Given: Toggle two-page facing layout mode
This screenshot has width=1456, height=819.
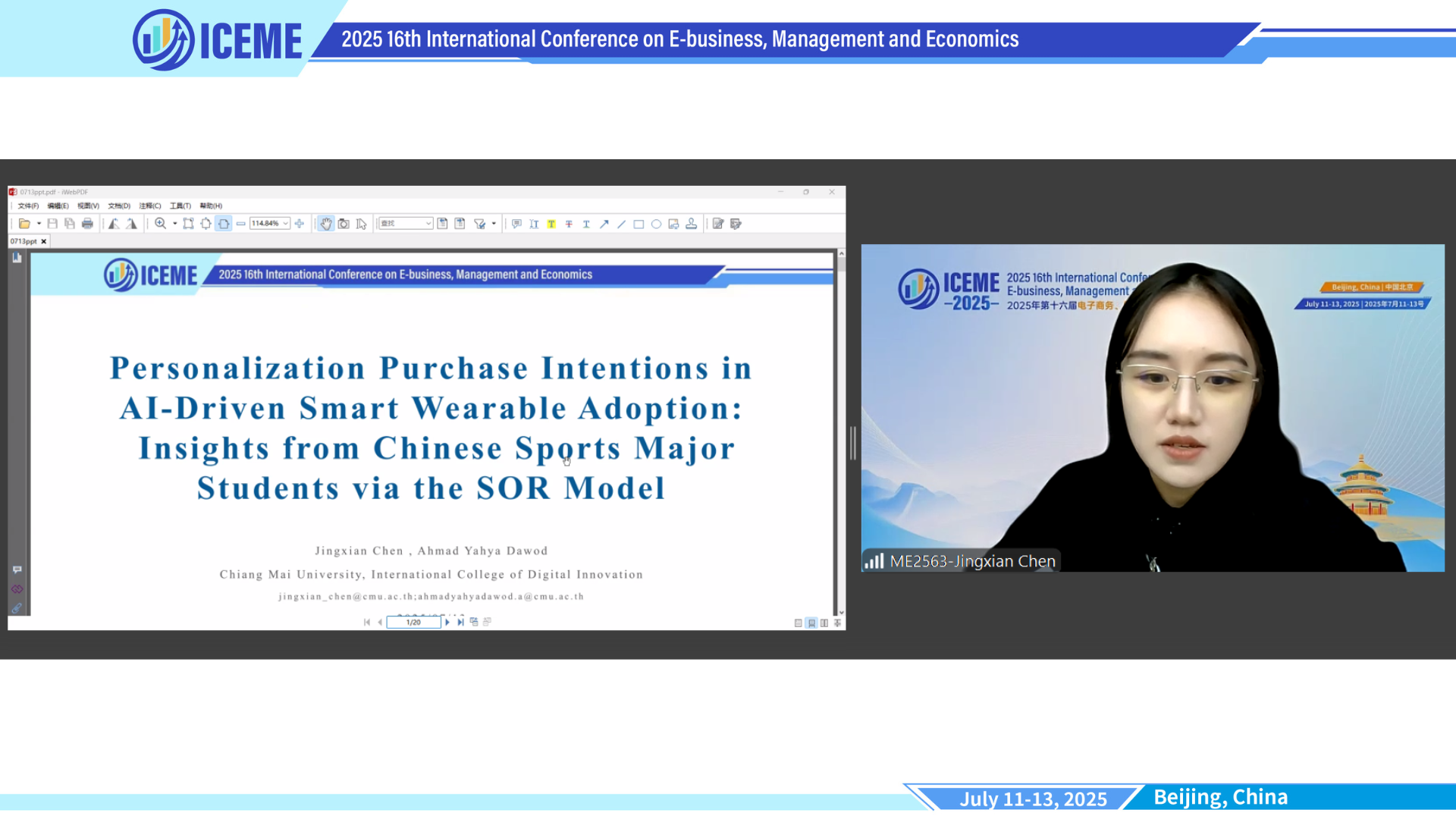Looking at the screenshot, I should [824, 623].
